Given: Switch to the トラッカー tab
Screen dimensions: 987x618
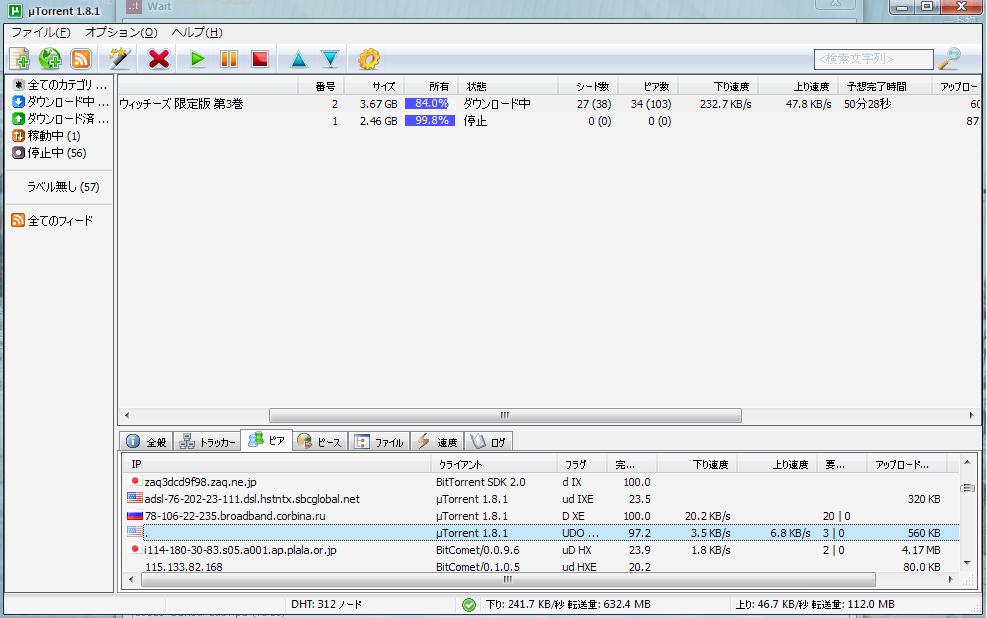Looking at the screenshot, I should pyautogui.click(x=208, y=442).
